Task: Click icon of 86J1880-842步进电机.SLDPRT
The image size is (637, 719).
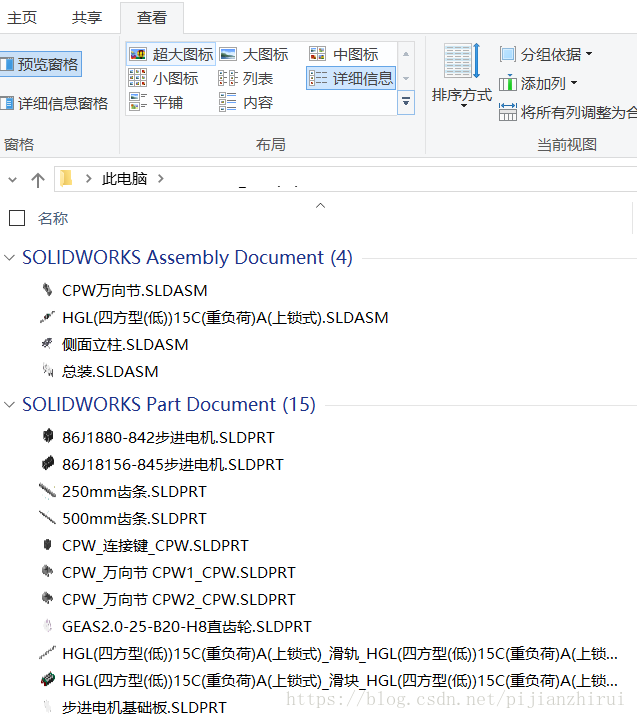Action: pos(47,436)
